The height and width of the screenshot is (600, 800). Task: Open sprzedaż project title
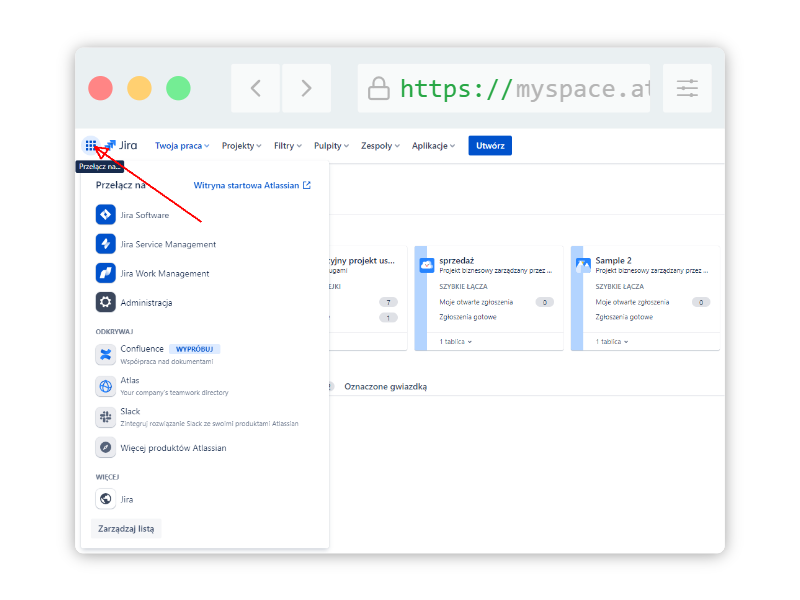click(x=457, y=261)
